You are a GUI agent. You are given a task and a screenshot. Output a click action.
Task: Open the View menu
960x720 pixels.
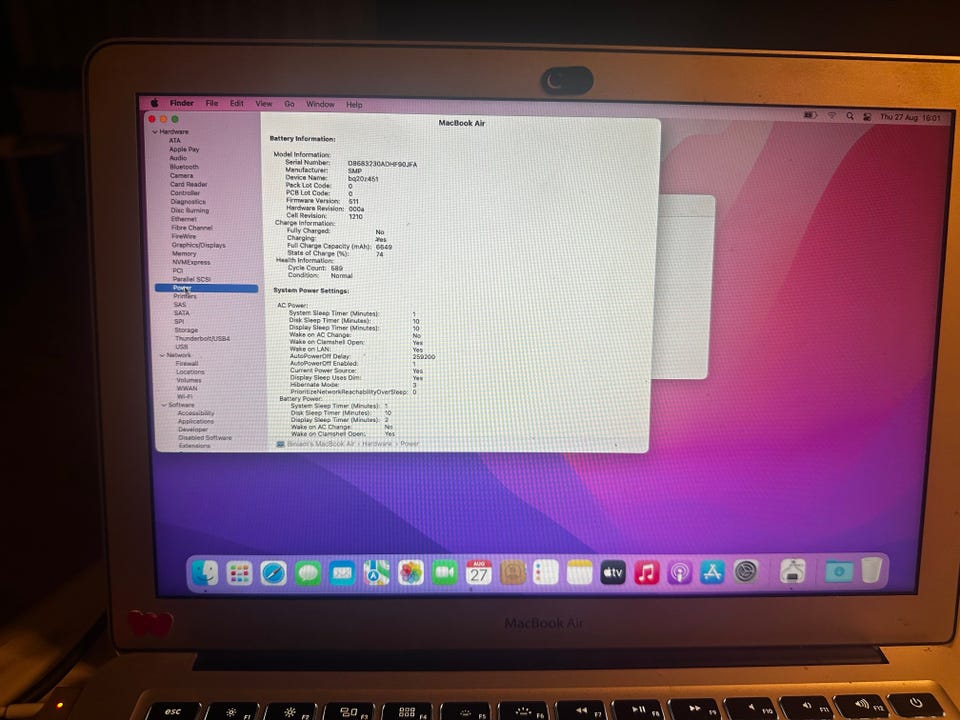click(264, 103)
